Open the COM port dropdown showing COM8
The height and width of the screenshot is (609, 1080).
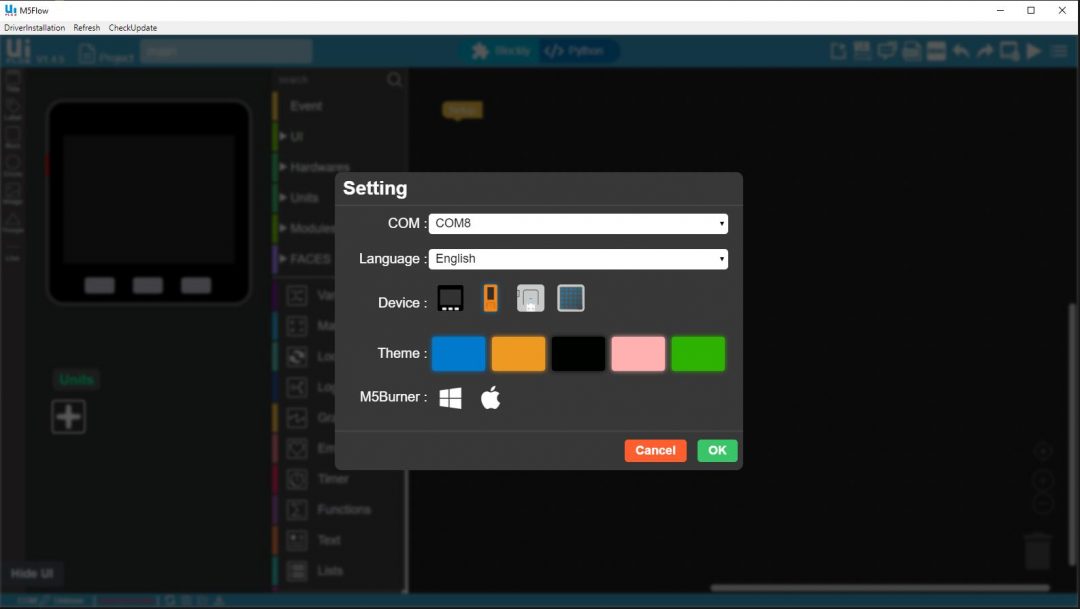tap(578, 223)
